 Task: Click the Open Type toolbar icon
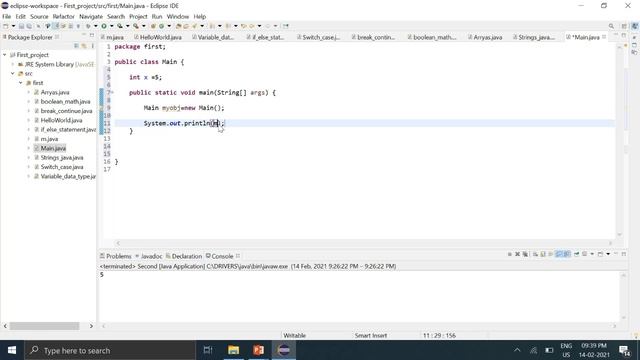pyautogui.click(x=178, y=26)
